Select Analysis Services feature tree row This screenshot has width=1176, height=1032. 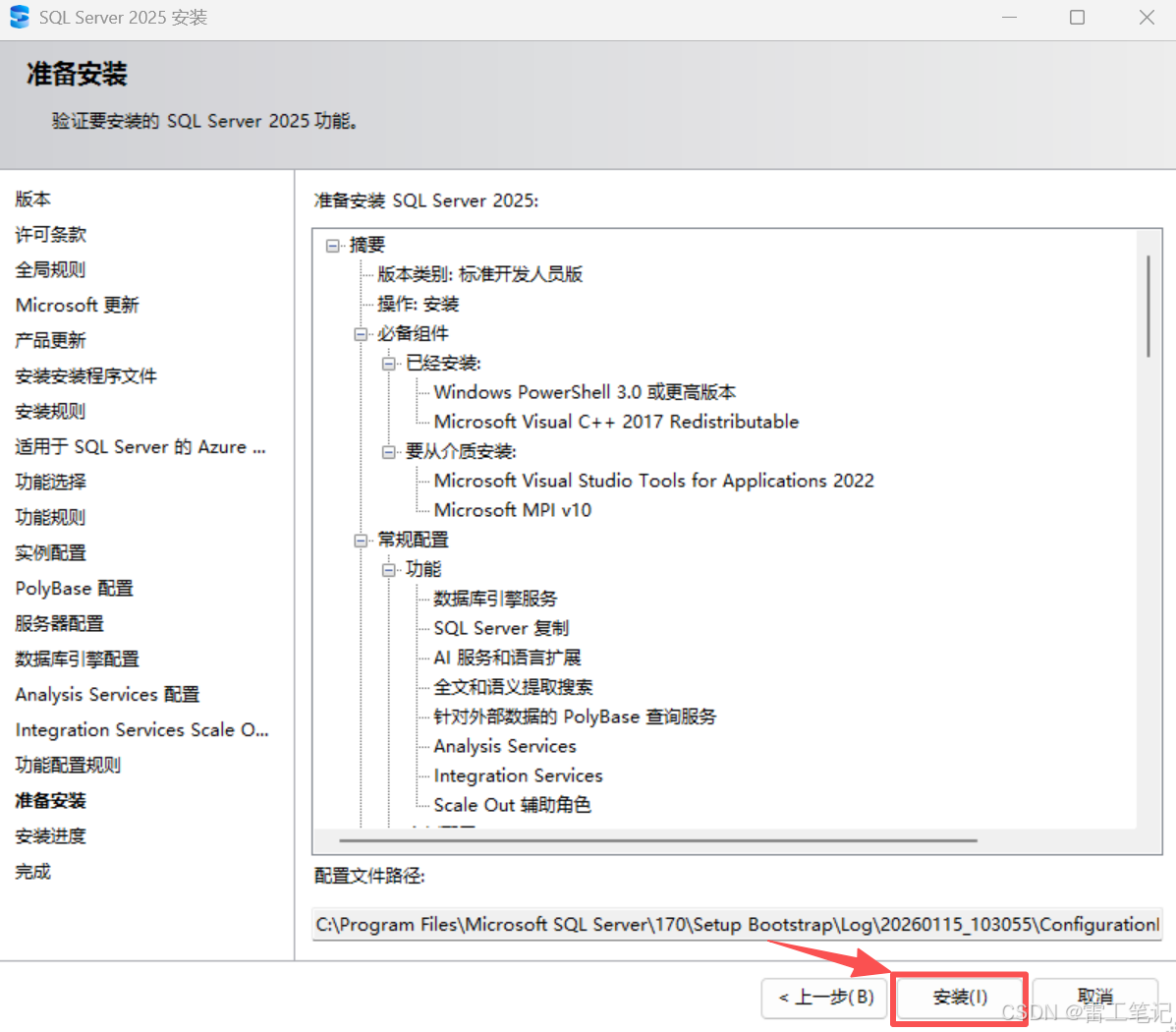pyautogui.click(x=505, y=746)
